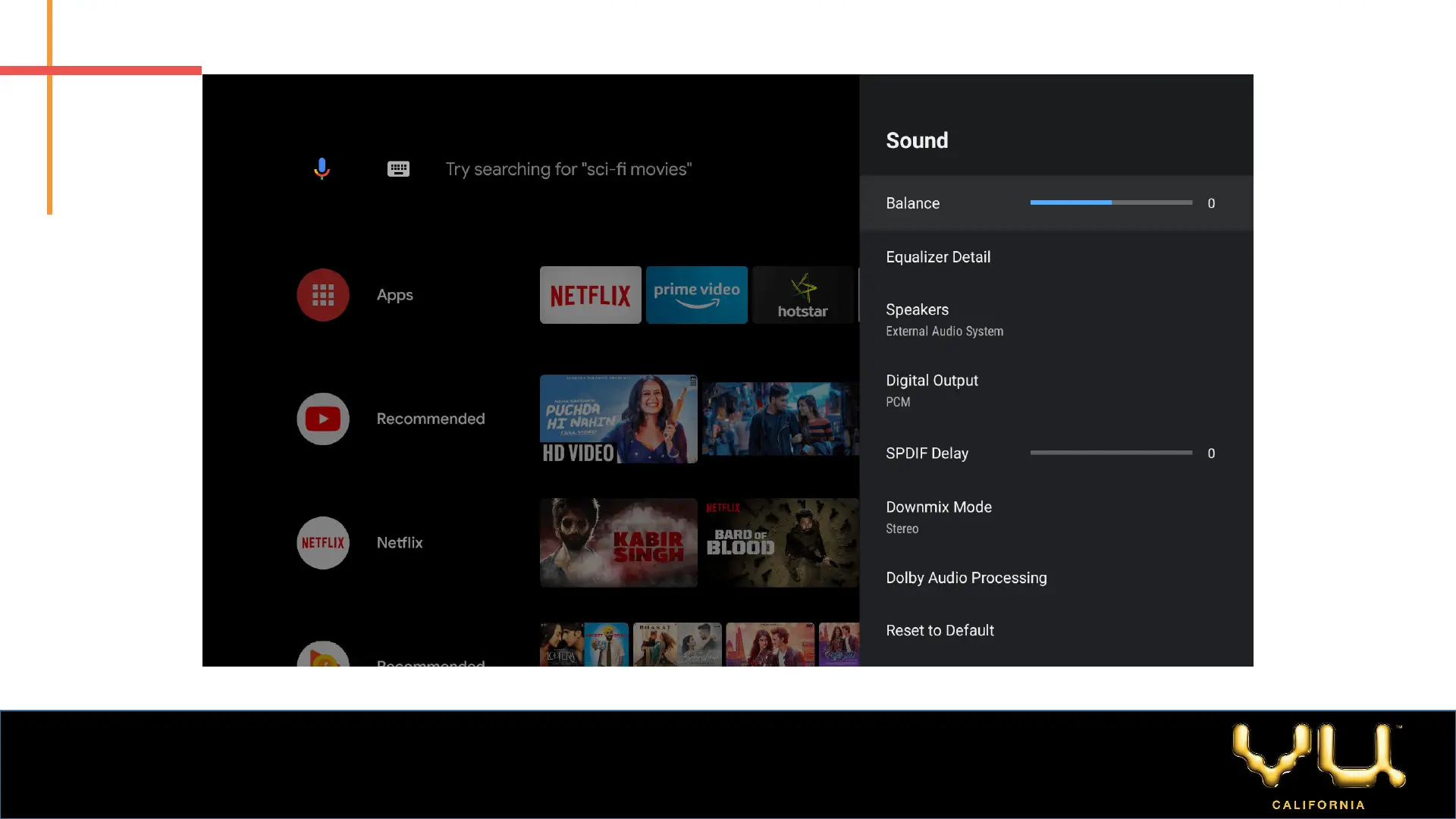Adjust the Balance slider

(x=1110, y=202)
